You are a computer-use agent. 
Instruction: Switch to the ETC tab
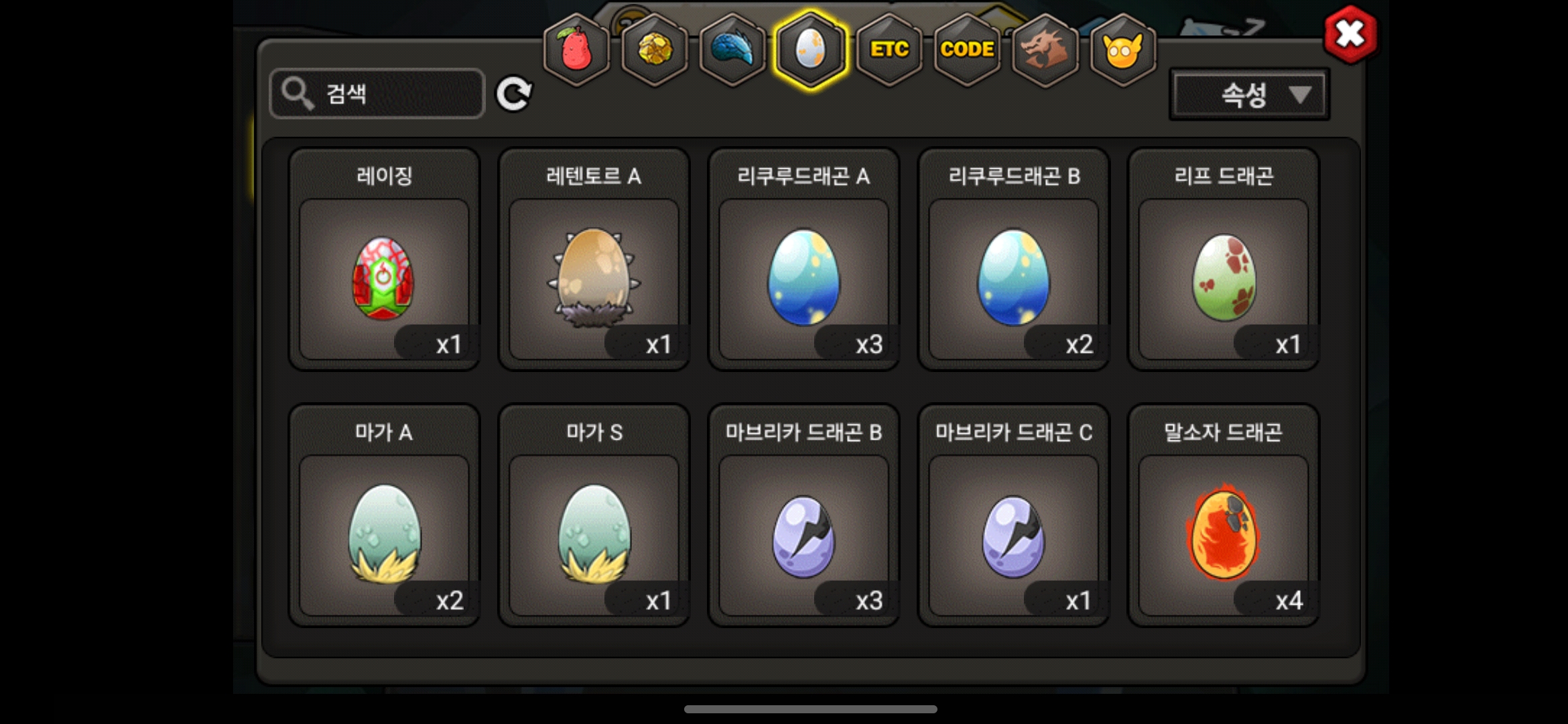[889, 50]
